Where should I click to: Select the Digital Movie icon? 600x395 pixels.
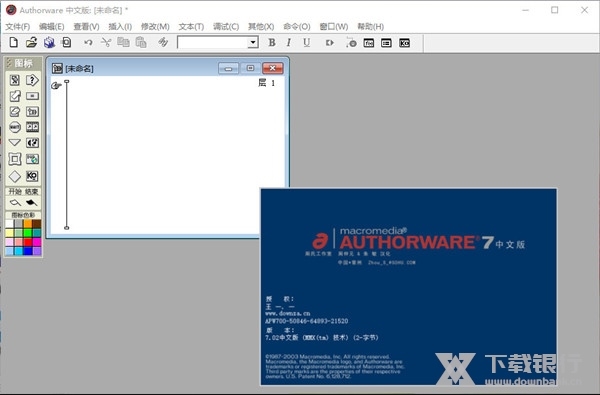(x=32, y=127)
